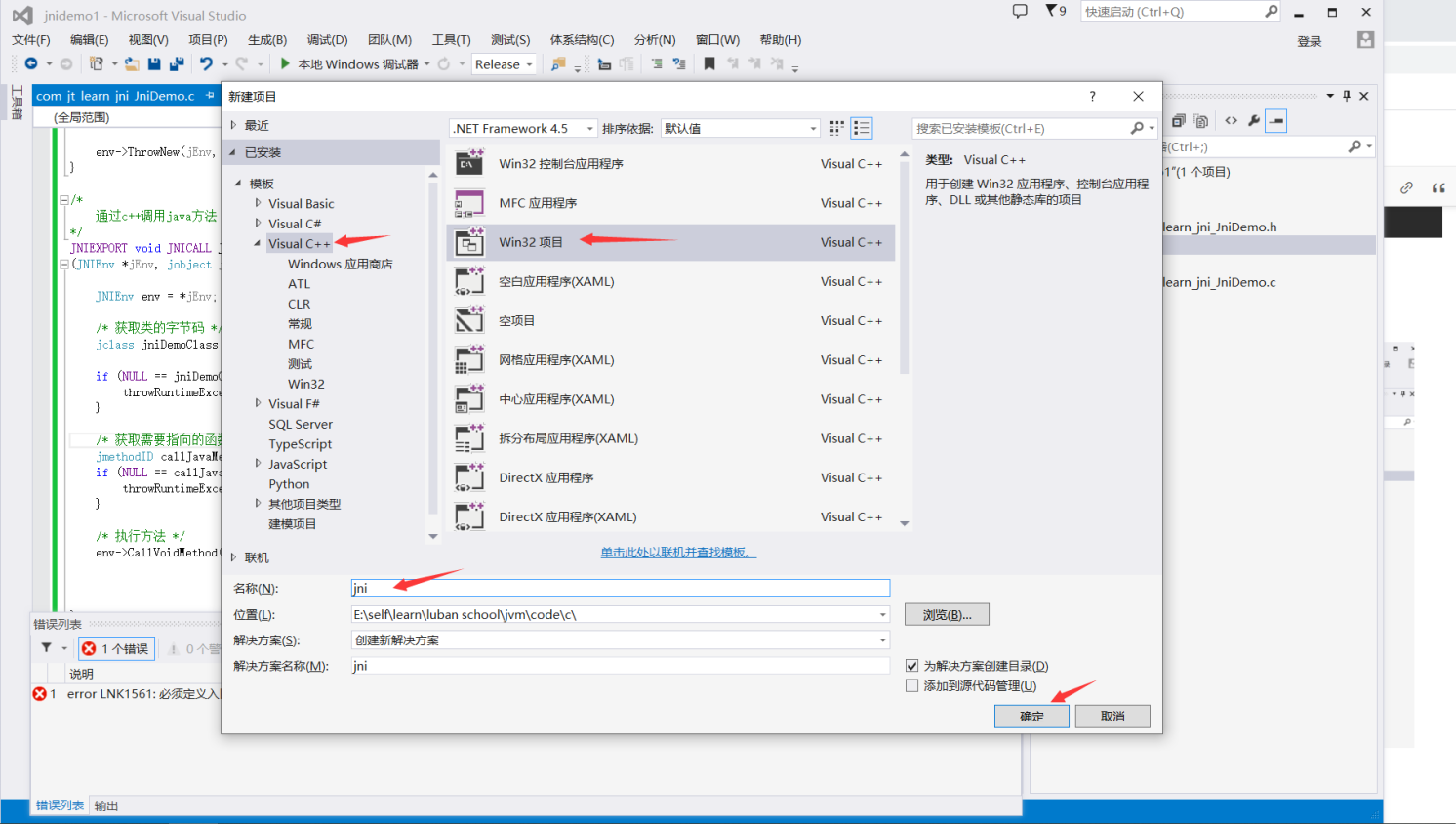Screen dimensions: 1456x824
Task: Click the error filter funnel icon
Action: [x=46, y=647]
